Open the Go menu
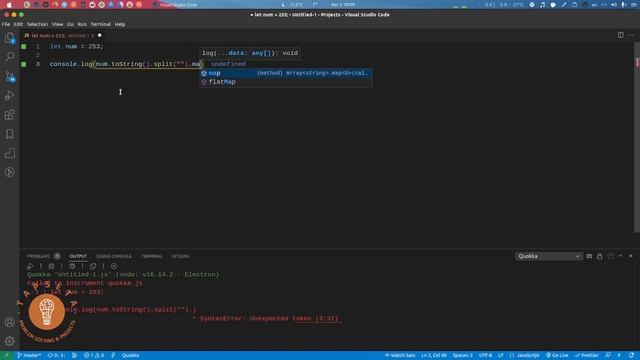 pos(70,24)
